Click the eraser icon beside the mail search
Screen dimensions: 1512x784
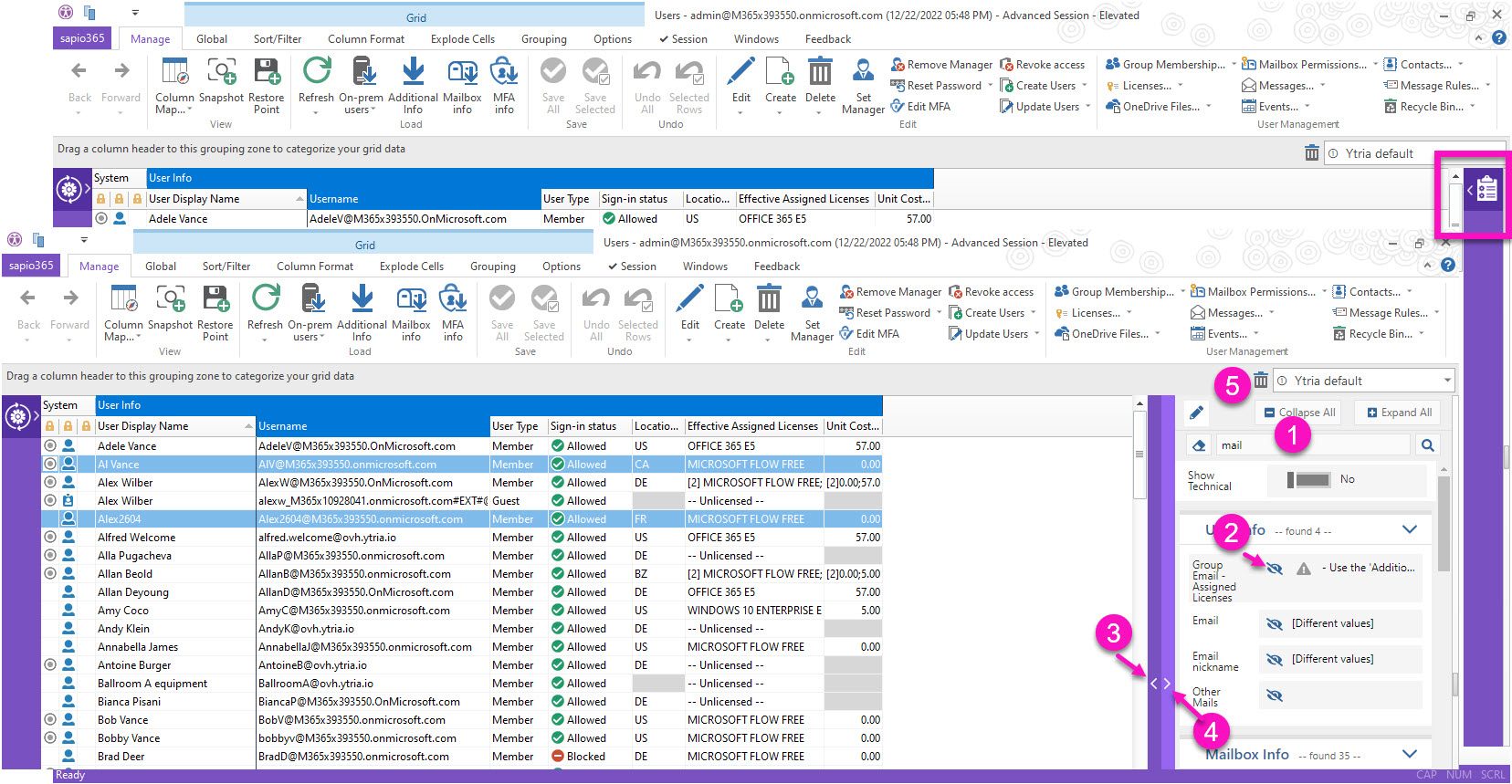(1200, 445)
